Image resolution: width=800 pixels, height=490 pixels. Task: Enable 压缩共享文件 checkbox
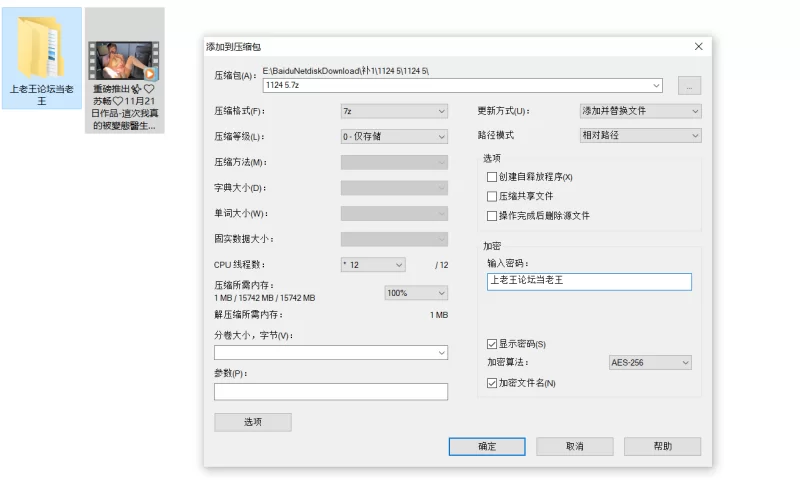tap(492, 197)
